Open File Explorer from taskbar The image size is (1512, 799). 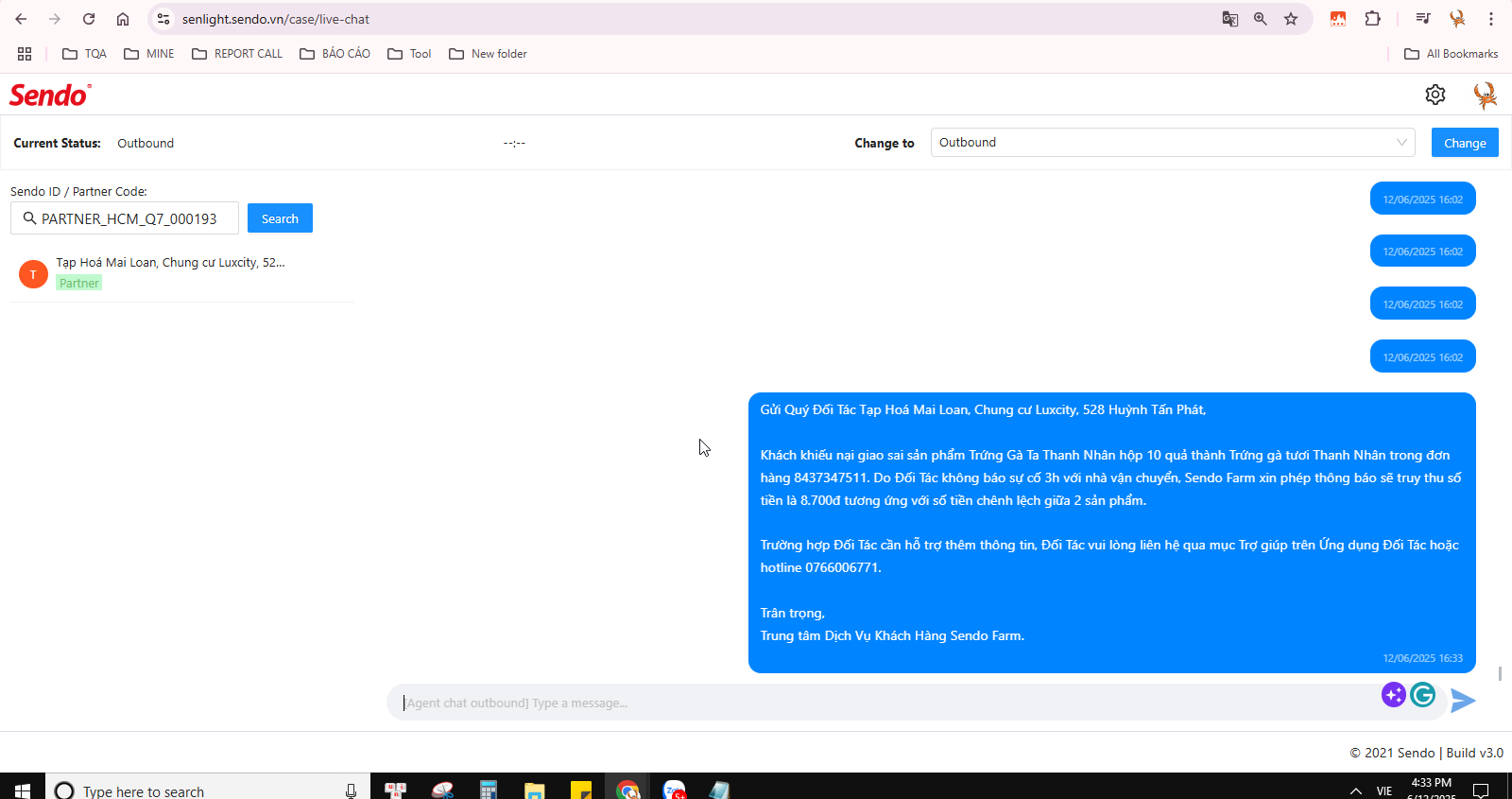pyautogui.click(x=535, y=790)
